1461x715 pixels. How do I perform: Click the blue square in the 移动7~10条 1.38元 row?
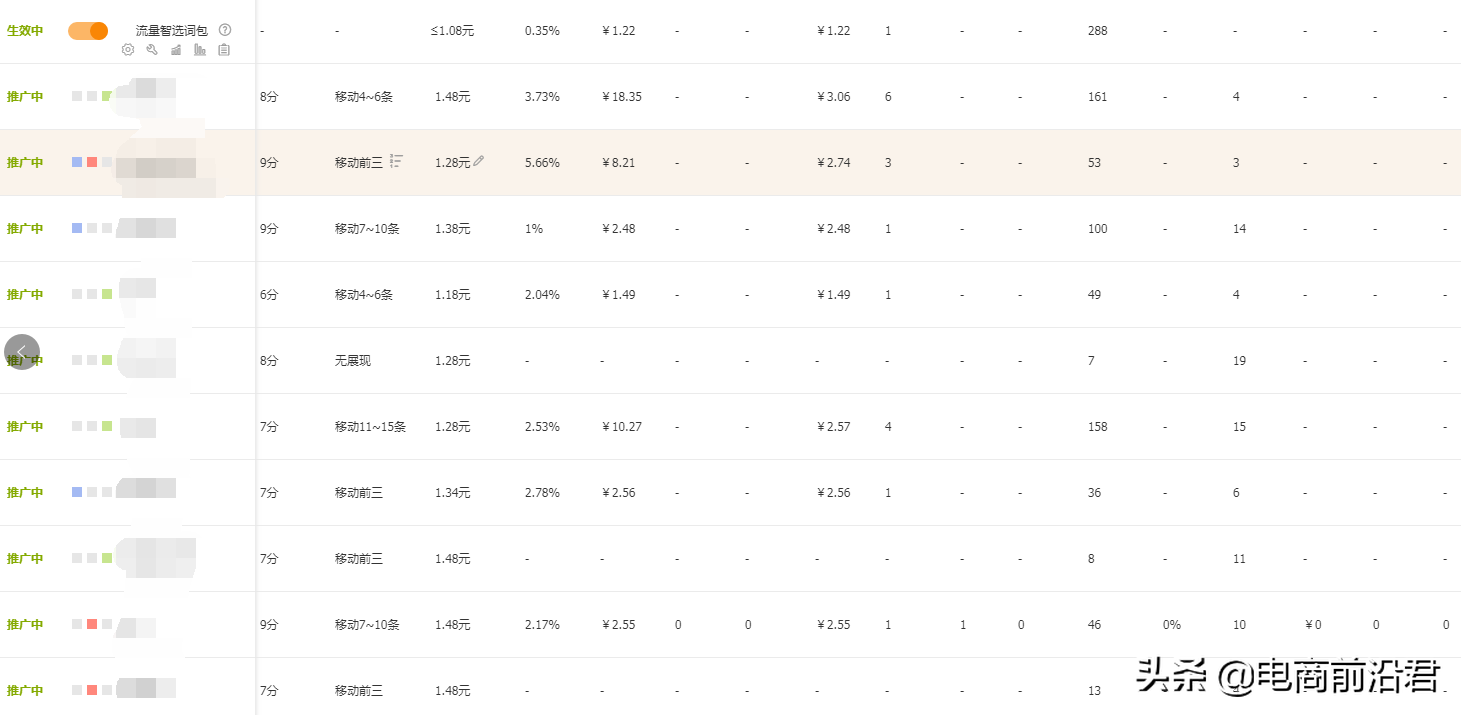(x=77, y=228)
